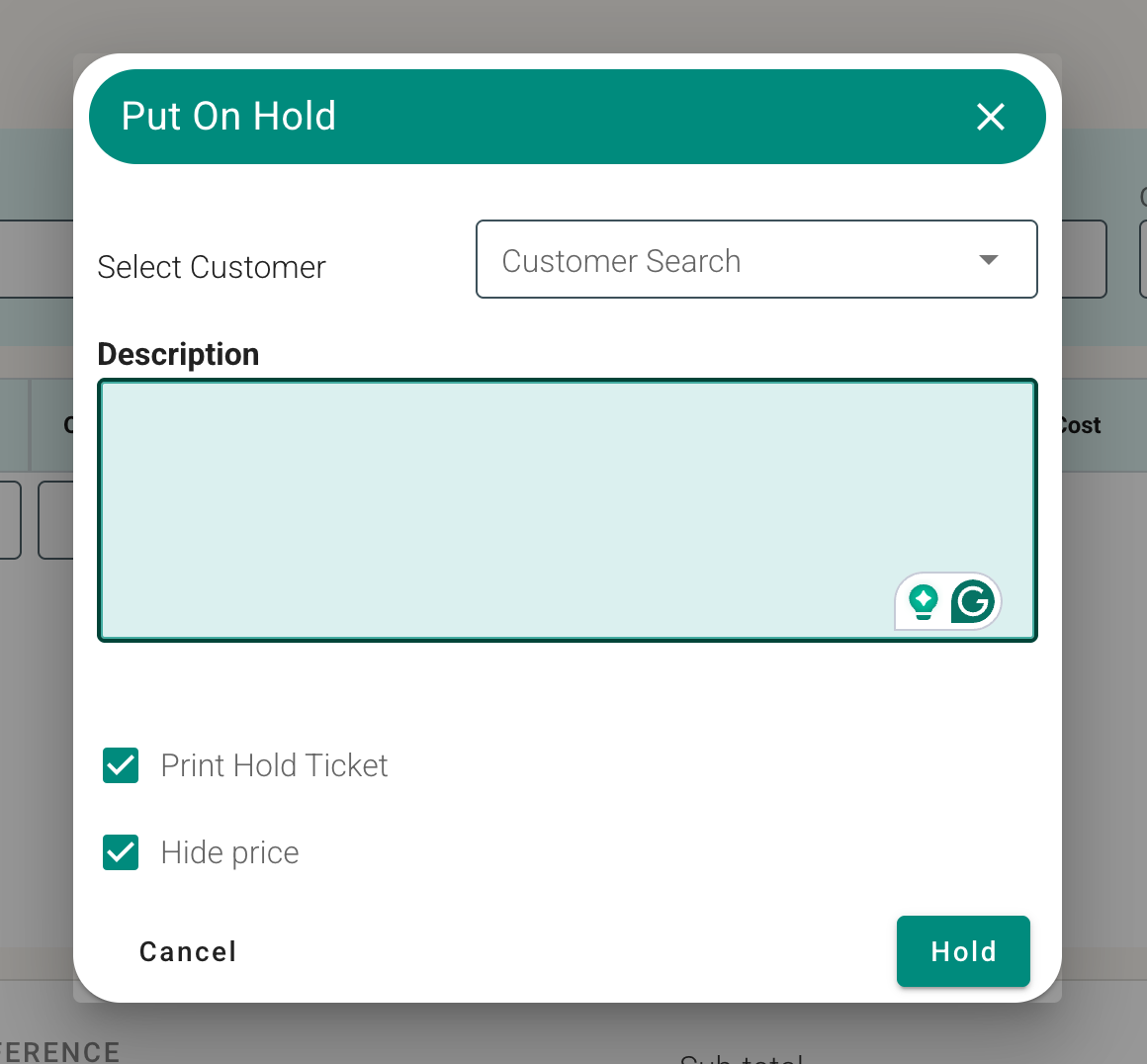
Task: Click the background field right of Customer Search
Action: point(1084,259)
